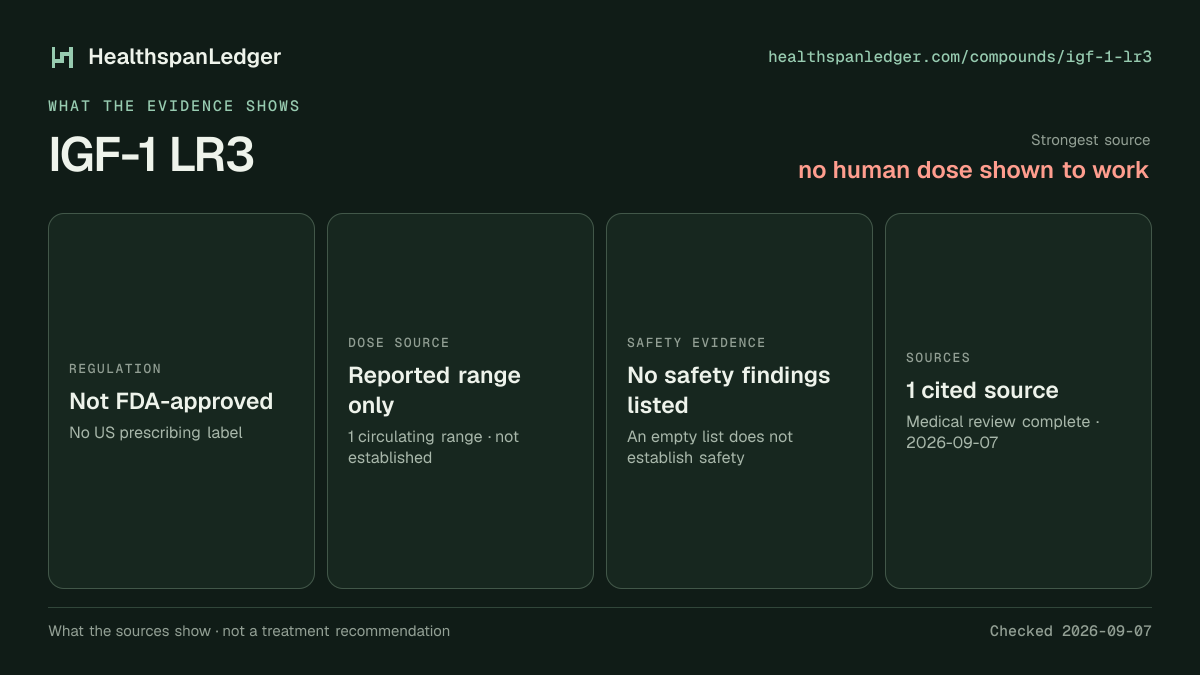Select the 'WHAT THE EVIDENCE SHOWS' heading

174,106
